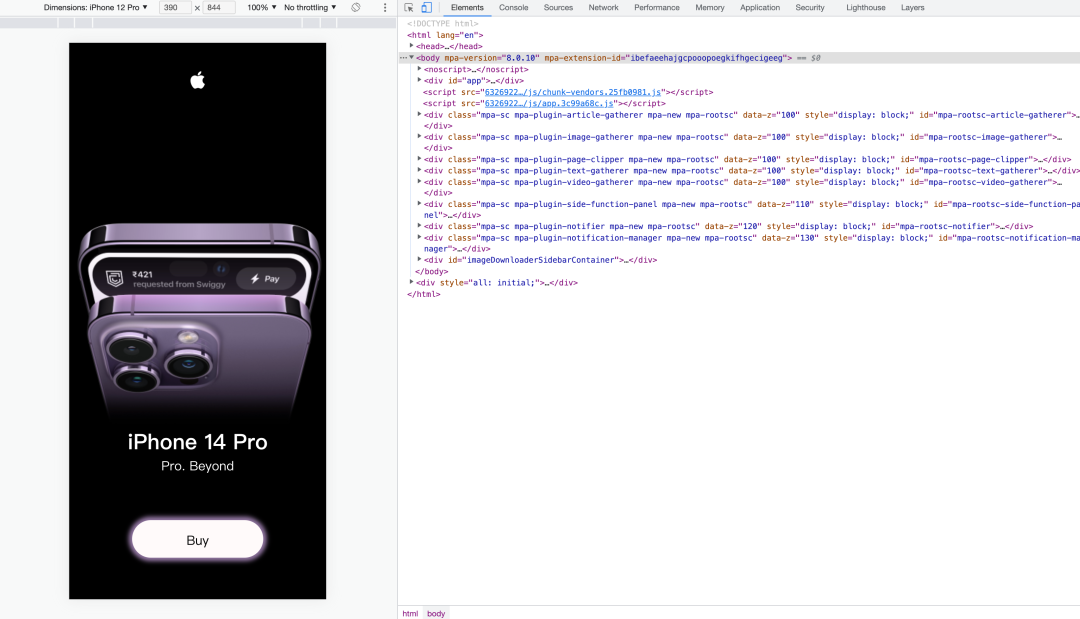
Task: Open the chunk-vendors.25fb0981.js link
Action: 572,92
